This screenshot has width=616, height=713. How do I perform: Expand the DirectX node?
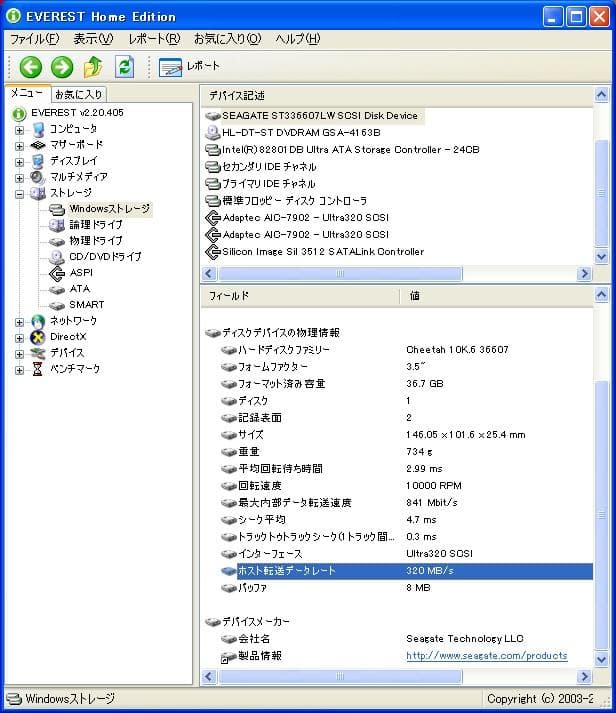click(x=19, y=338)
